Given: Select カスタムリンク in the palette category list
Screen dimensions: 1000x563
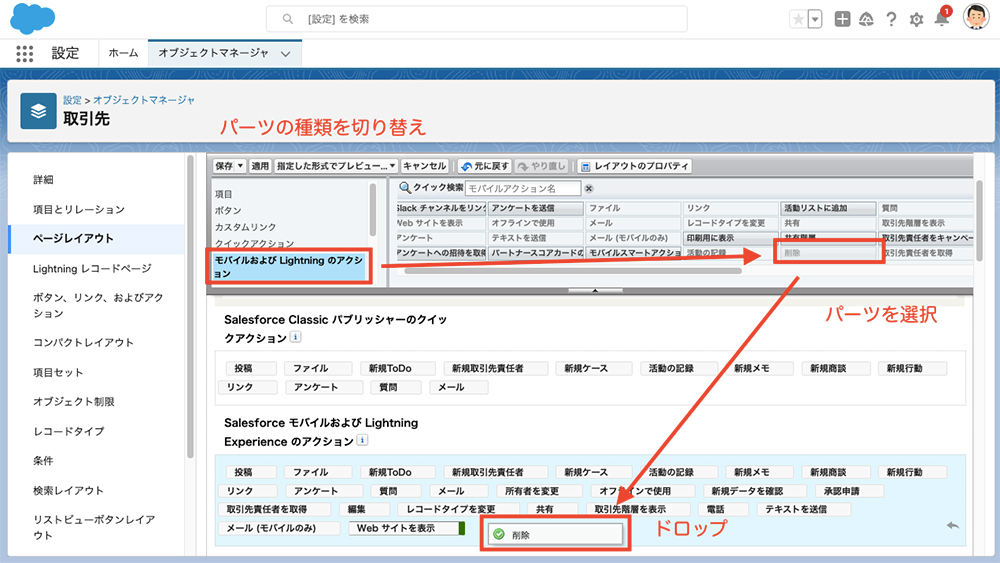Looking at the screenshot, I should click(x=246, y=227).
